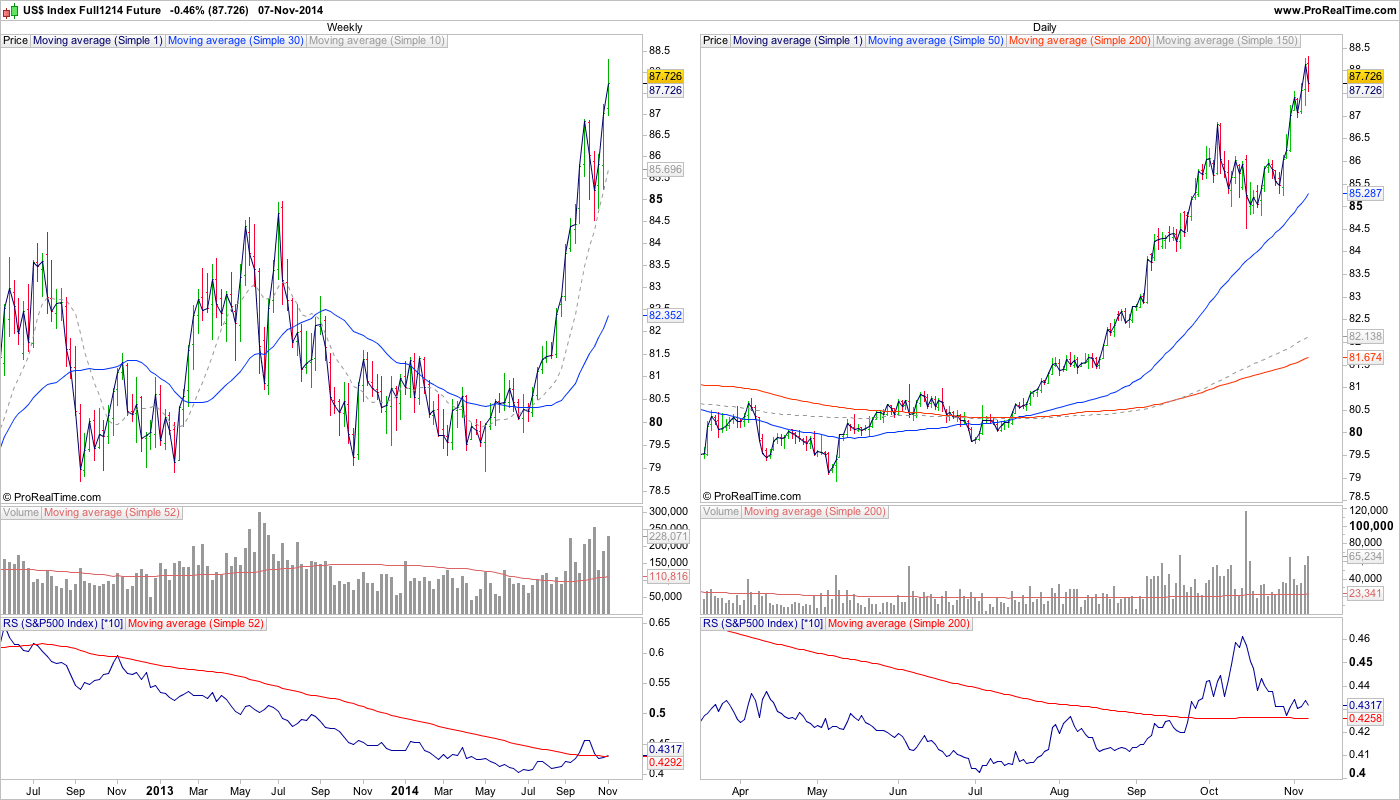Select the RS Moving average (Simple 52) label
This screenshot has height=800, width=1400.
tap(197, 624)
